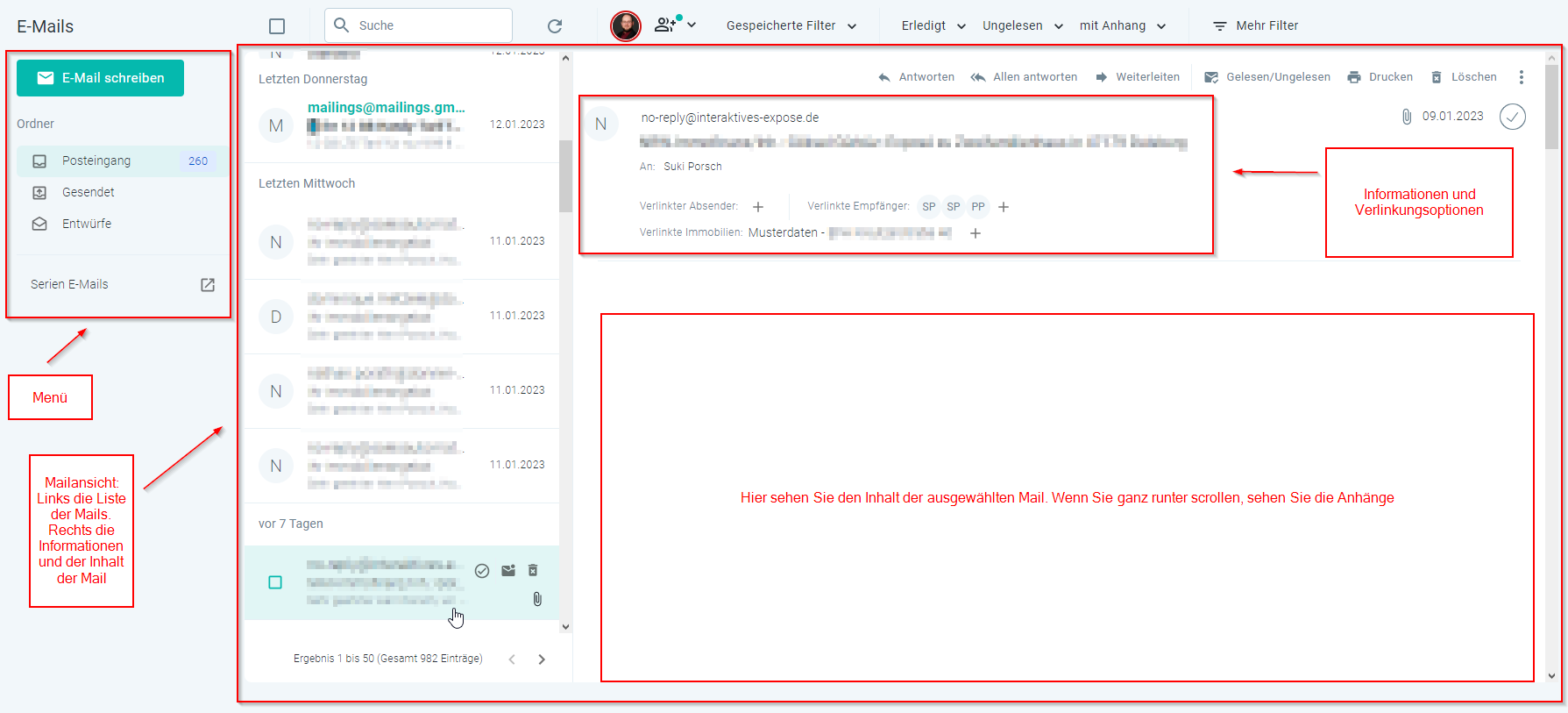The height and width of the screenshot is (713, 1568).
Task: Click Allen antworten button
Action: click(x=1024, y=77)
